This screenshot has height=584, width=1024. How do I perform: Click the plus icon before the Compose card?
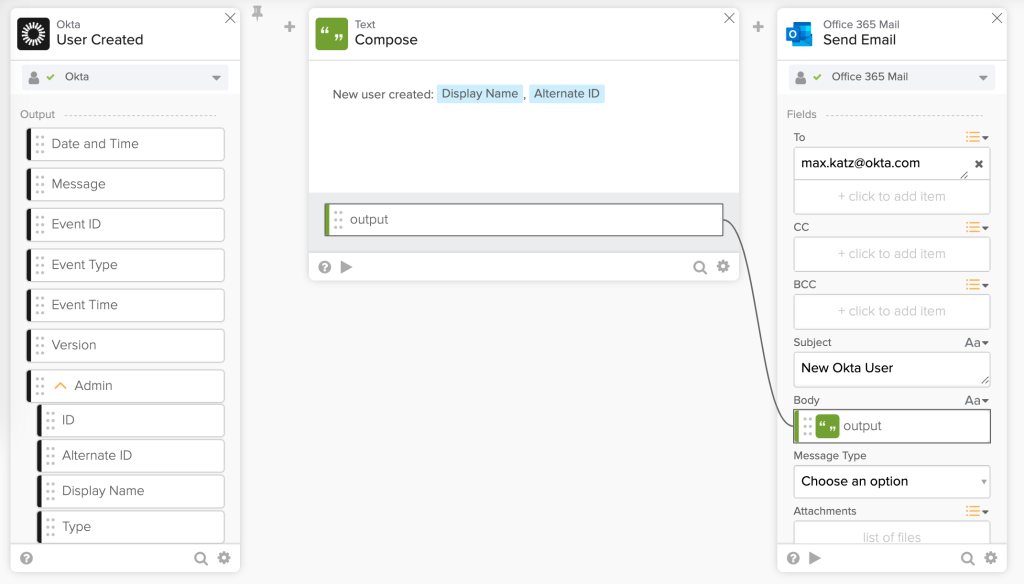click(290, 27)
